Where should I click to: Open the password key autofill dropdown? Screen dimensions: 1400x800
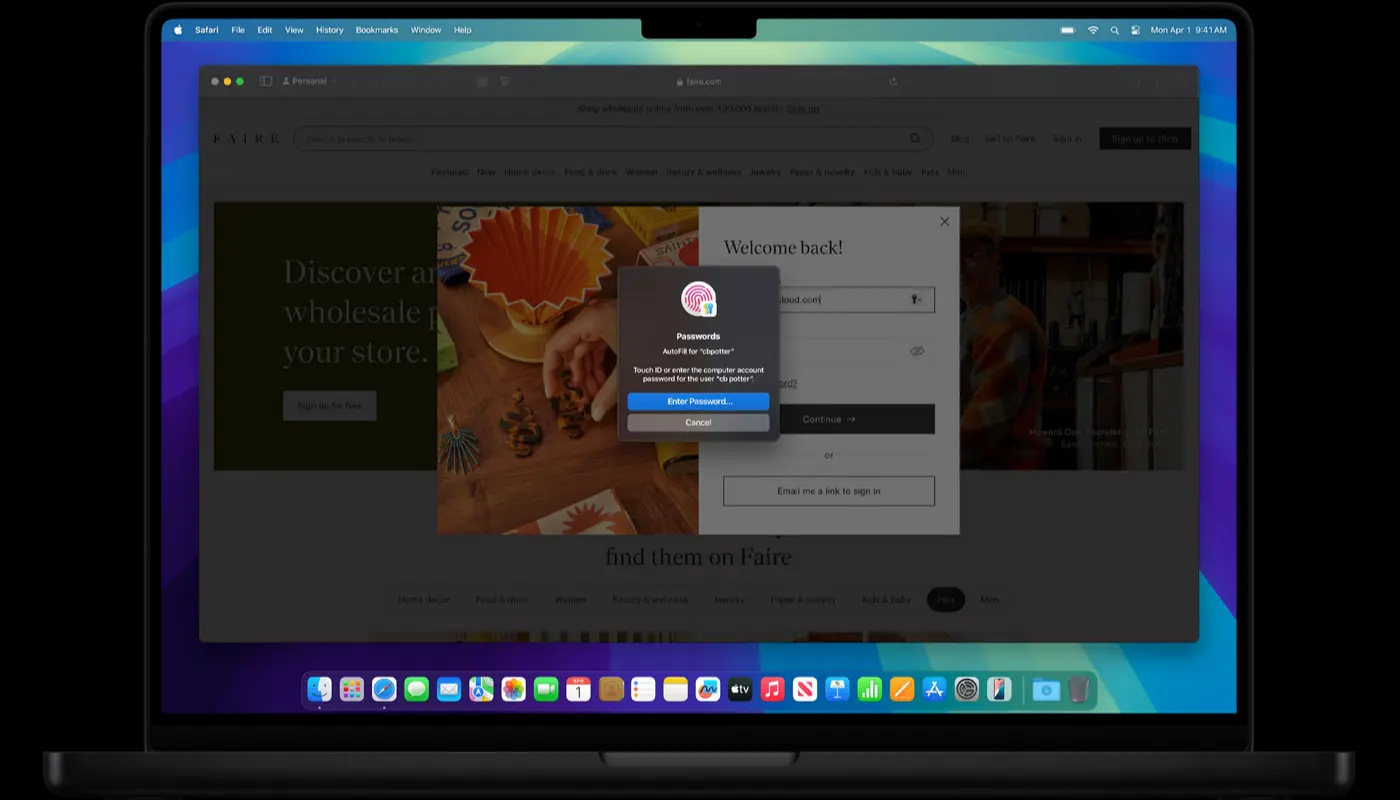click(915, 299)
